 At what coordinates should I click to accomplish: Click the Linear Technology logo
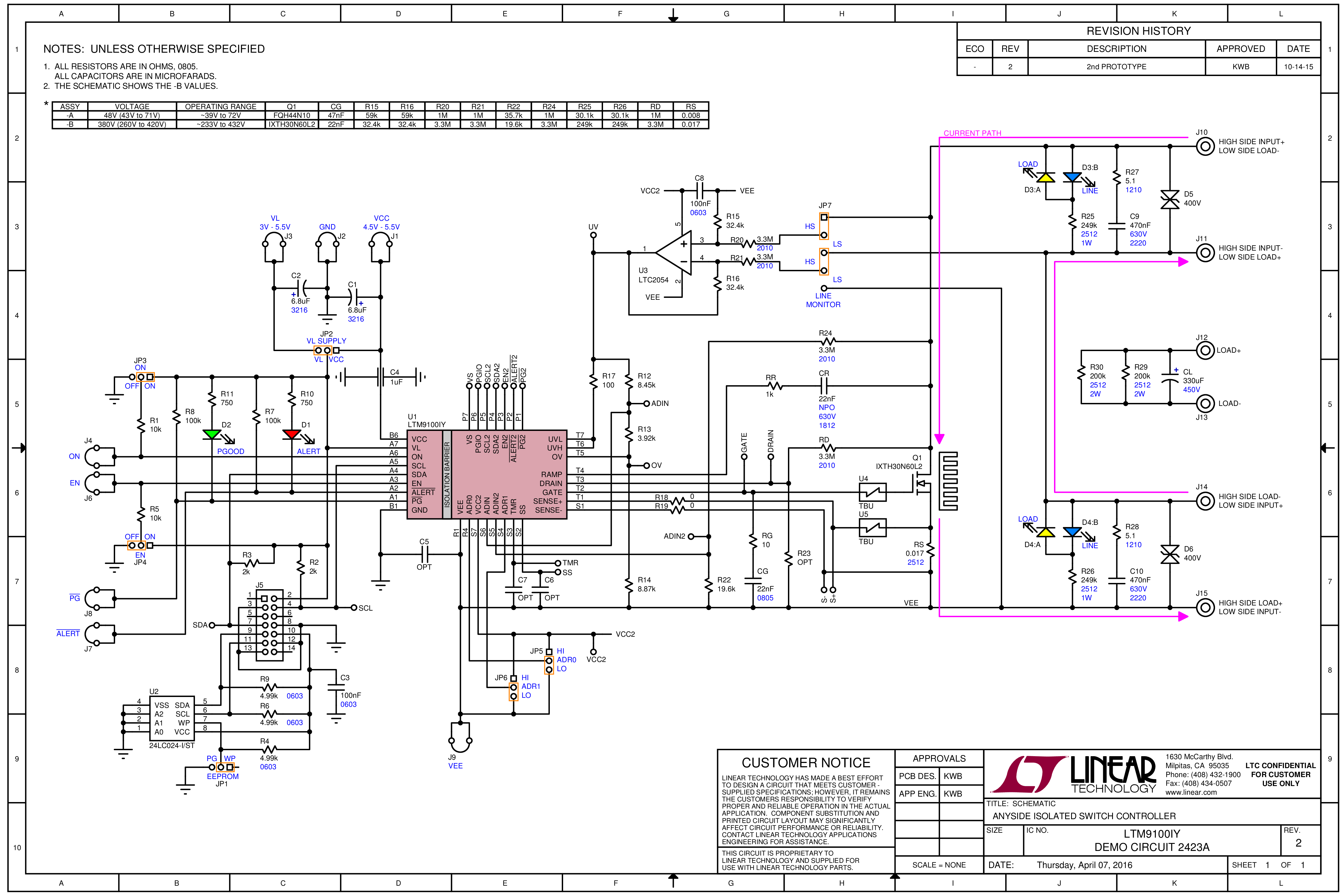point(1074,775)
